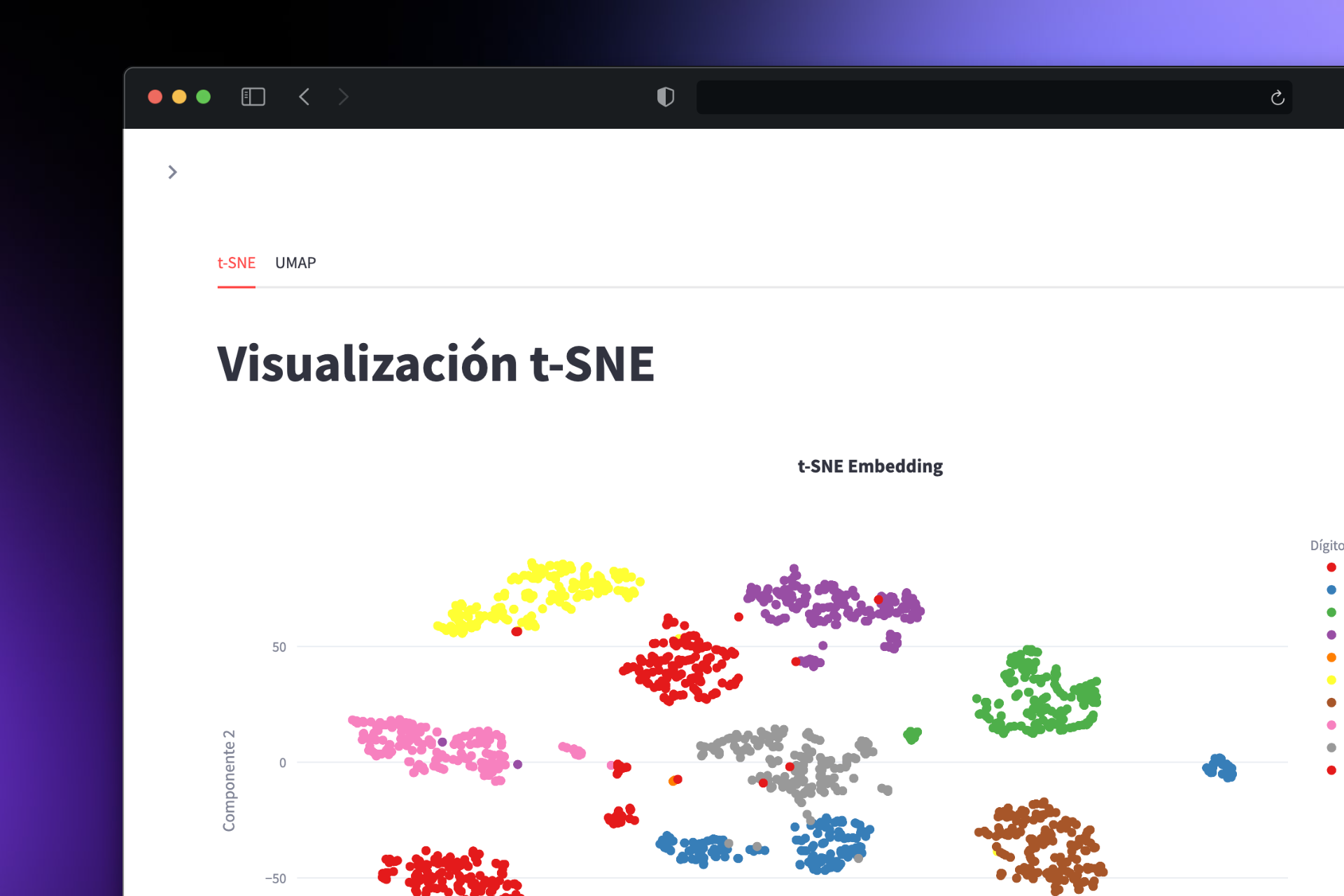This screenshot has width=1344, height=896.
Task: Minimize the browser with the yellow button
Action: (x=179, y=97)
